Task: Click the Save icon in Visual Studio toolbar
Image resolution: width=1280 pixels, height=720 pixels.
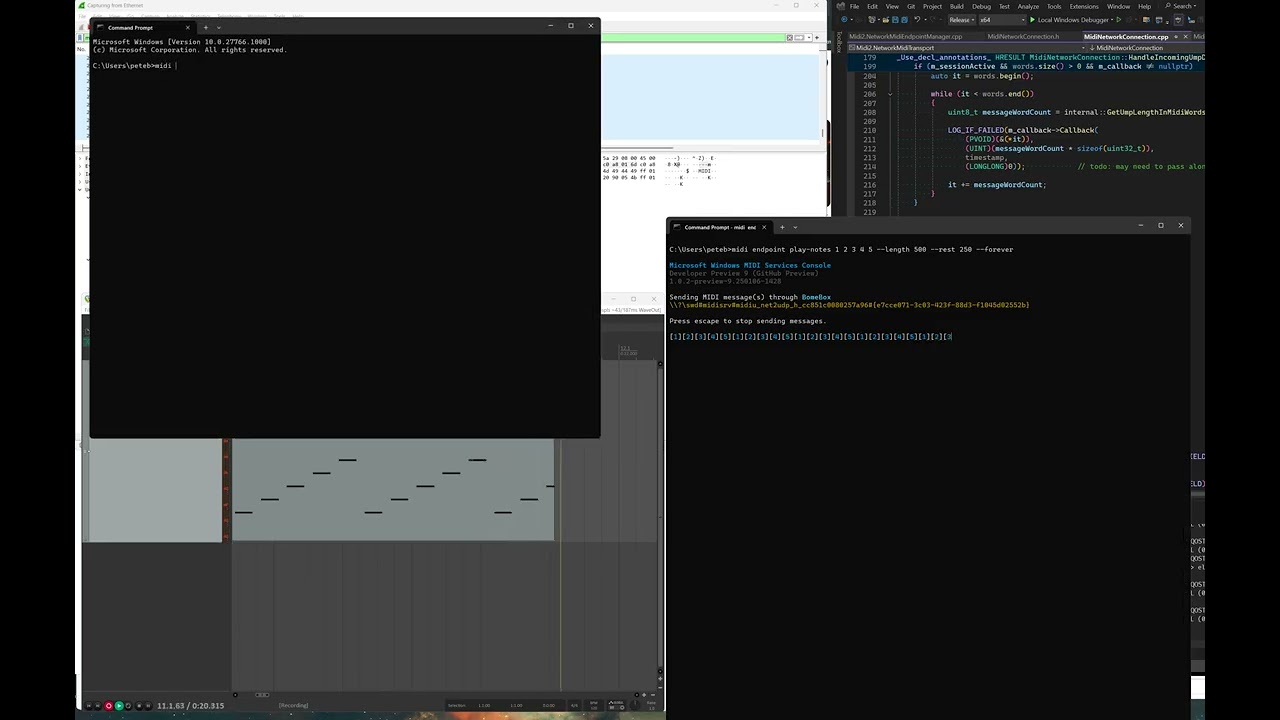Action: [x=895, y=20]
